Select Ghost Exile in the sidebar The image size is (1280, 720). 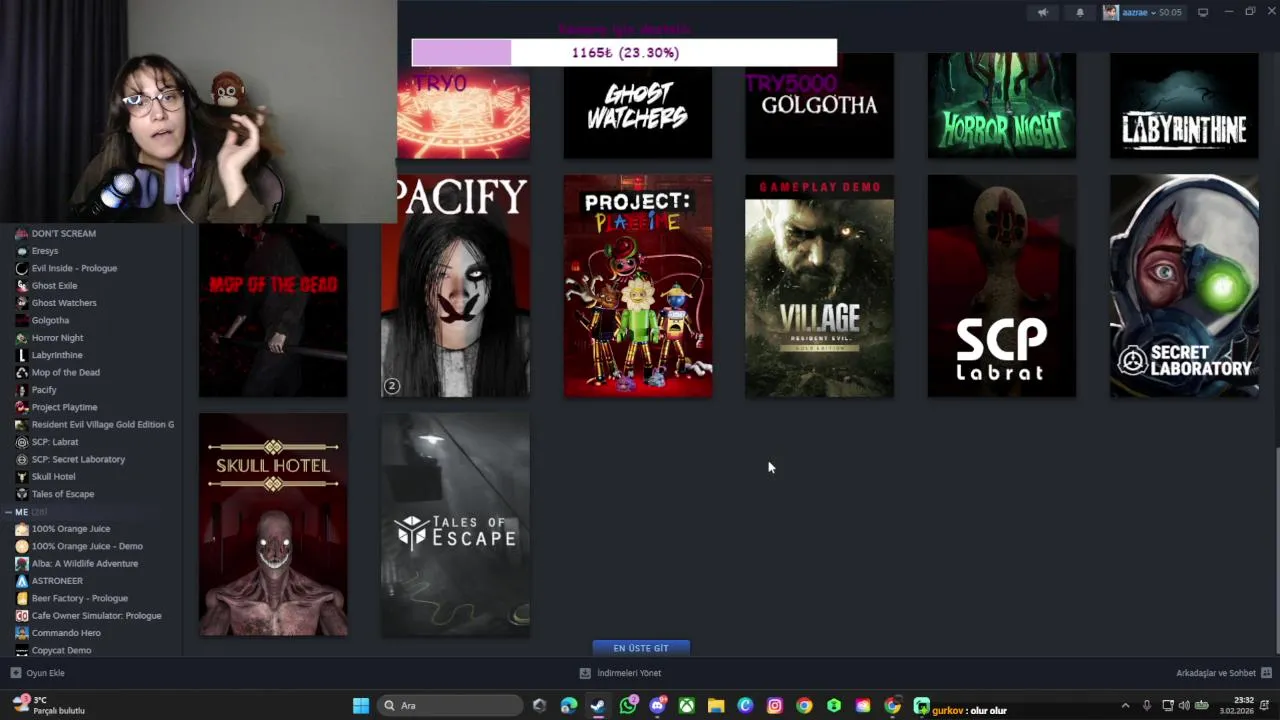(54, 285)
